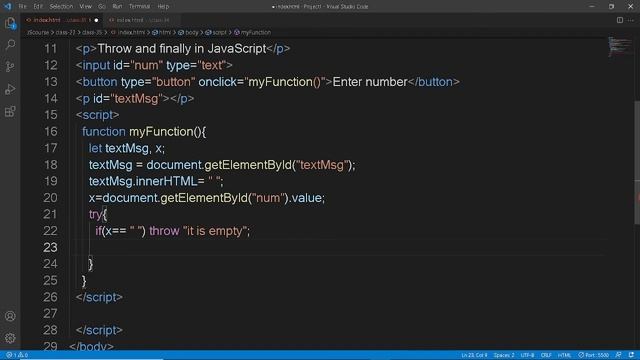Open the Go menu

click(102, 7)
